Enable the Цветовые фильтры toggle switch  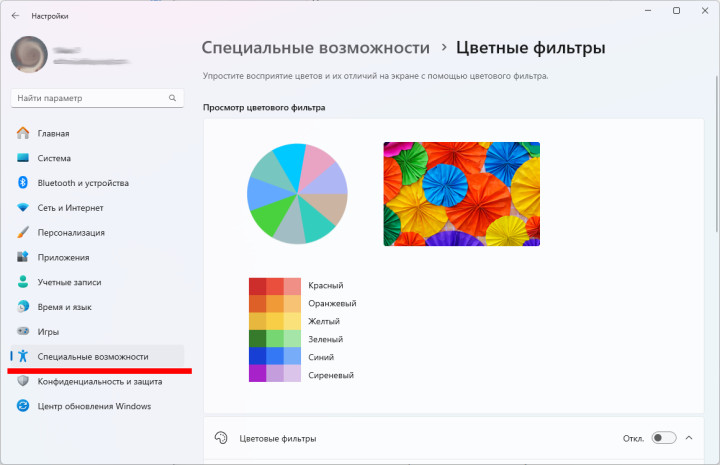(x=663, y=438)
